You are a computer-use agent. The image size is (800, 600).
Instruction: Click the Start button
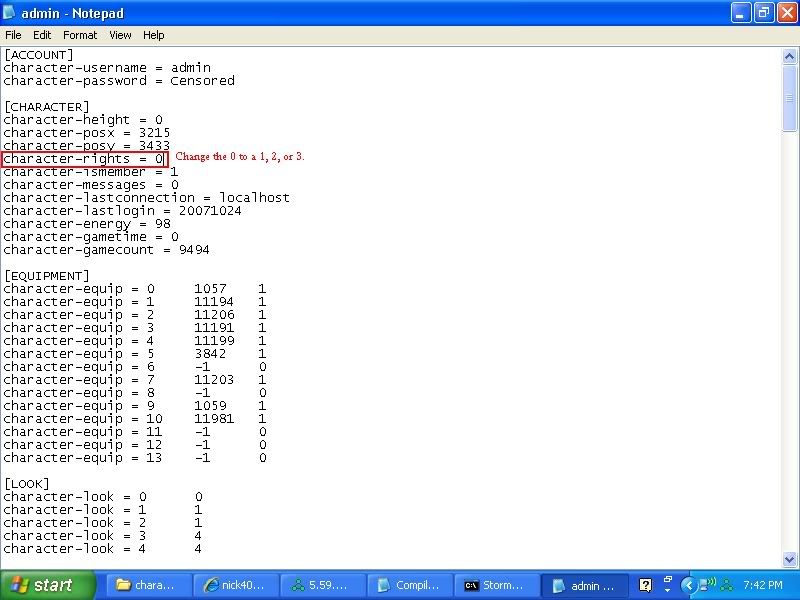pyautogui.click(x=47, y=585)
